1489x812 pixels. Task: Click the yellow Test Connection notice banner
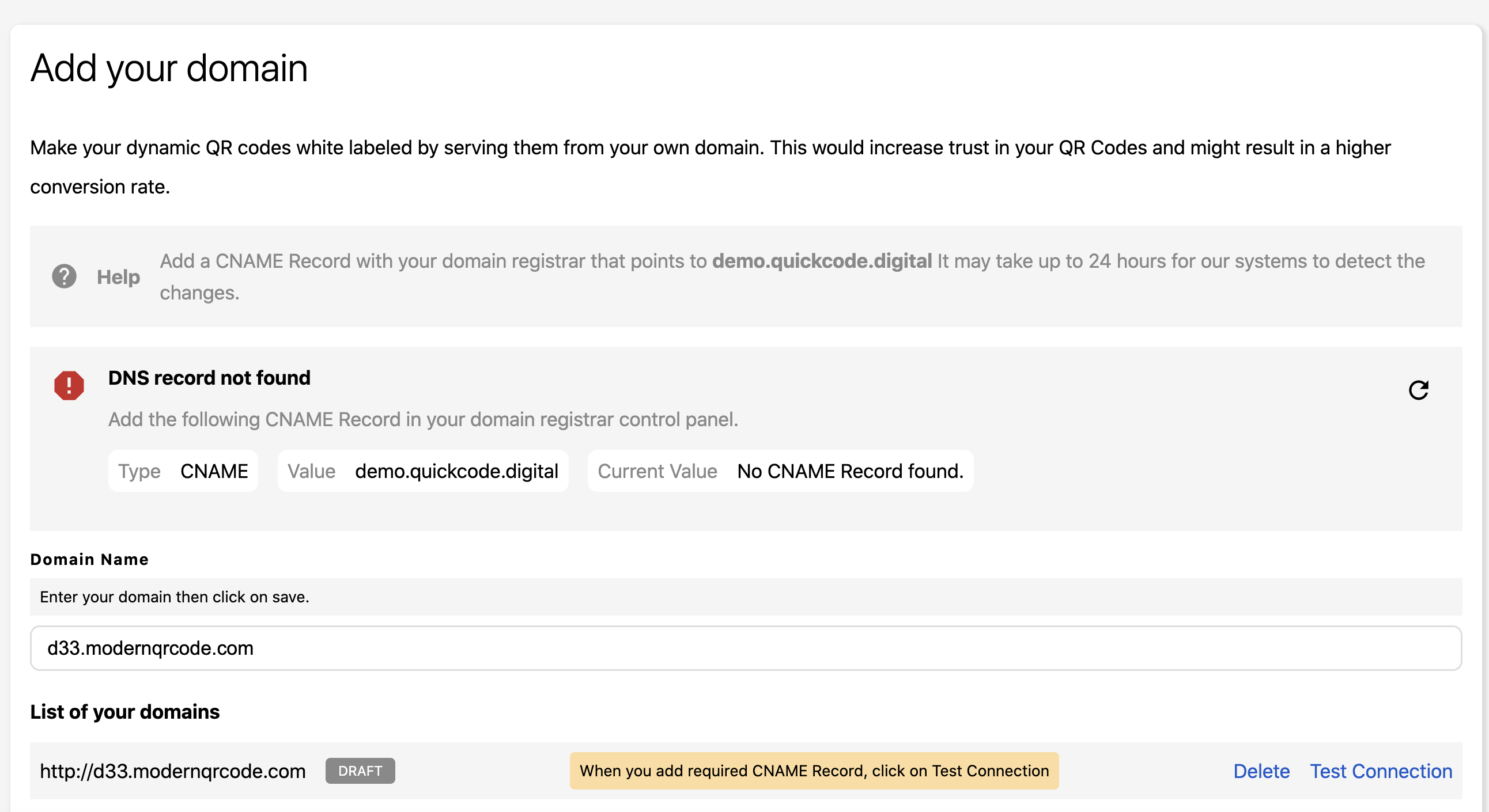(814, 771)
